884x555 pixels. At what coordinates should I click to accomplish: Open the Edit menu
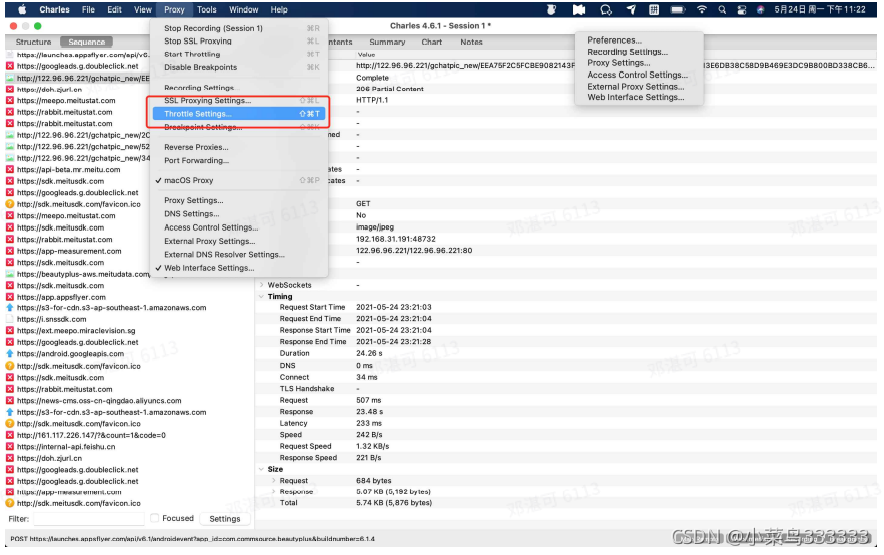pyautogui.click(x=114, y=10)
